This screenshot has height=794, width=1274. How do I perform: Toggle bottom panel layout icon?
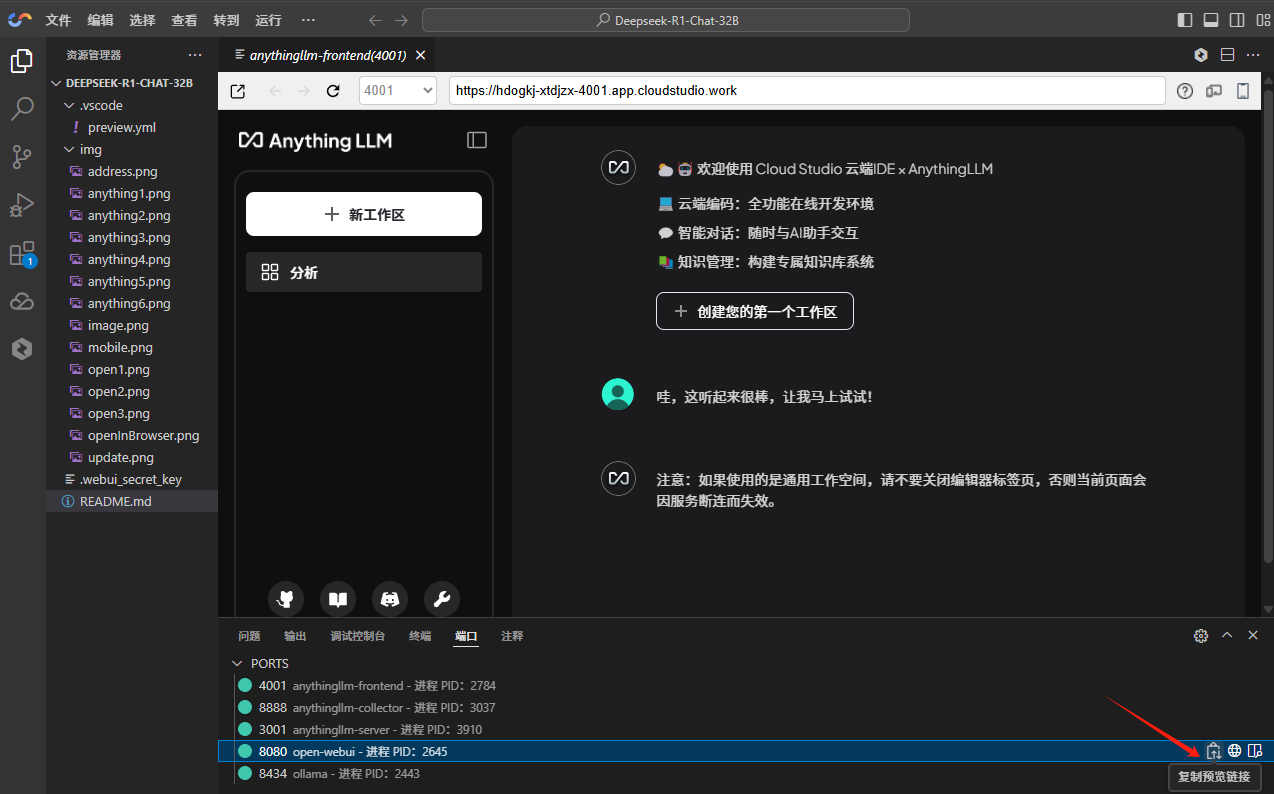[1211, 20]
